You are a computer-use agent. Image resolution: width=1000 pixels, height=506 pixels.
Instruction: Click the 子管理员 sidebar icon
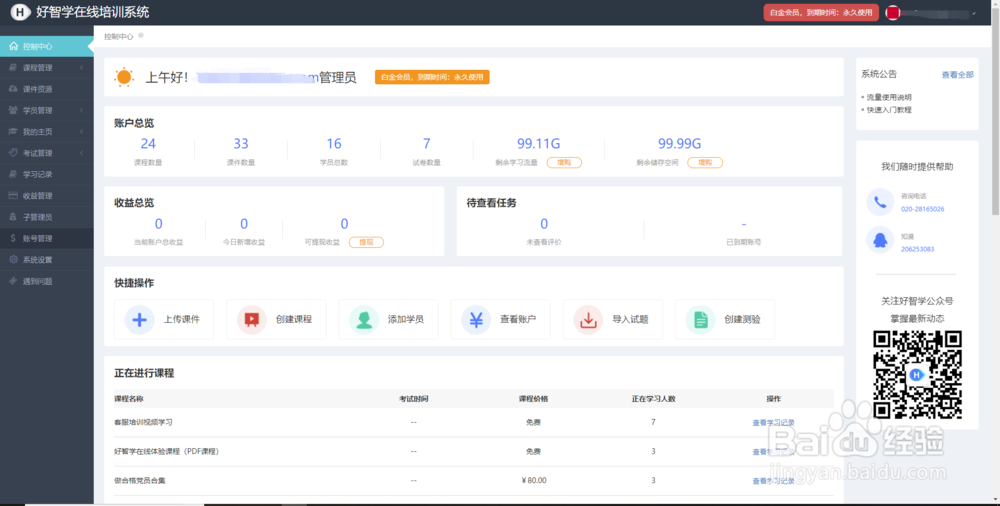pyautogui.click(x=13, y=216)
